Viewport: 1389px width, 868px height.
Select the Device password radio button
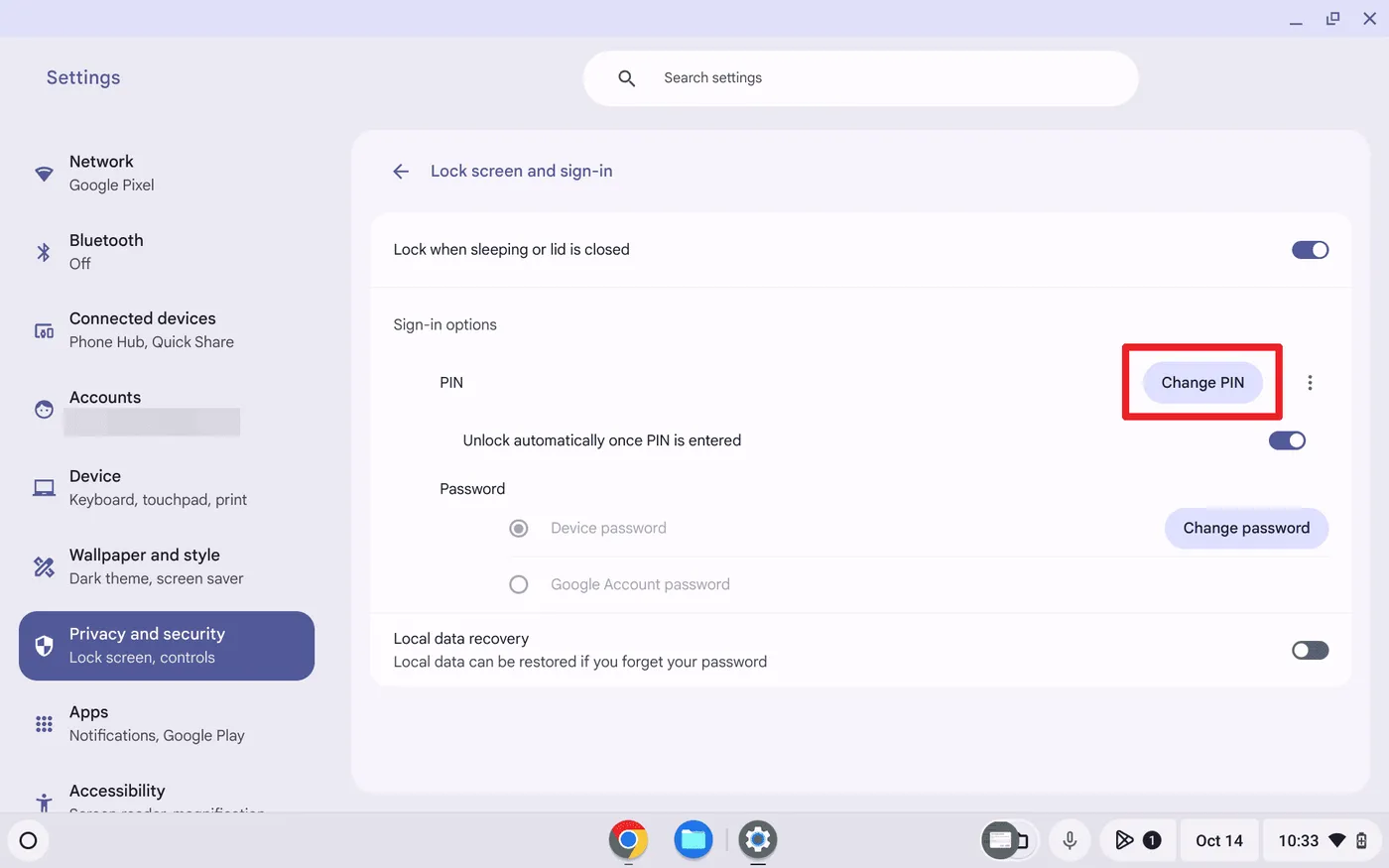[x=519, y=529]
